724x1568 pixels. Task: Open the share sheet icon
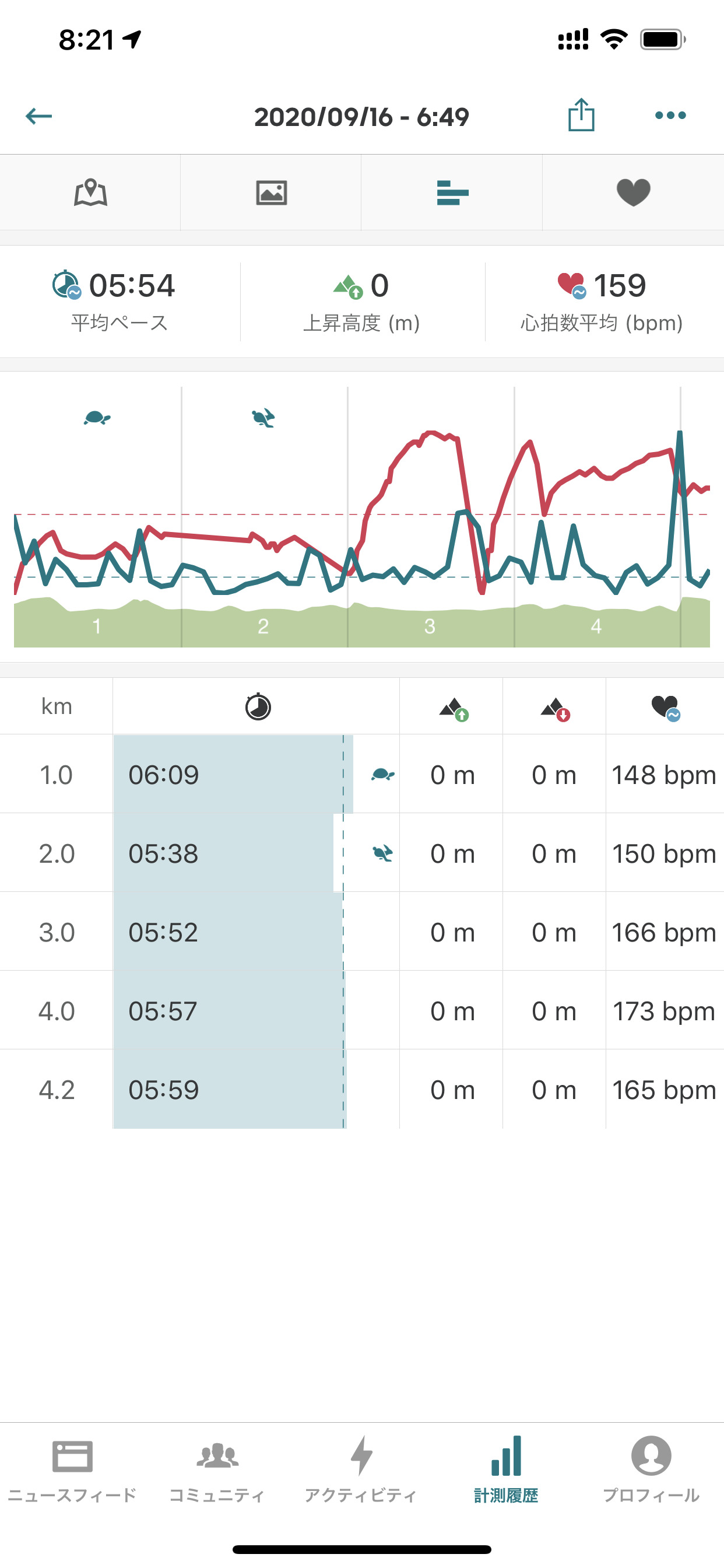tap(581, 115)
